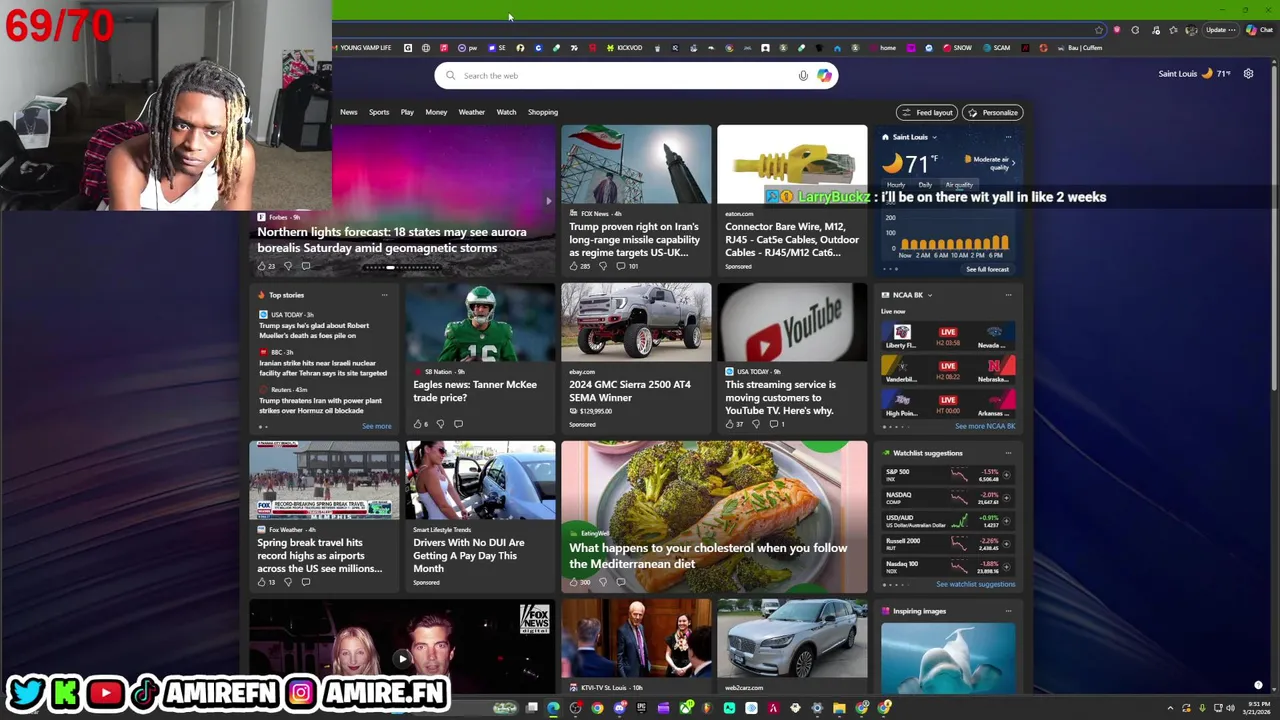Add Nasdaq 100 to watchlist
The image size is (1280, 720).
pyautogui.click(x=1007, y=567)
